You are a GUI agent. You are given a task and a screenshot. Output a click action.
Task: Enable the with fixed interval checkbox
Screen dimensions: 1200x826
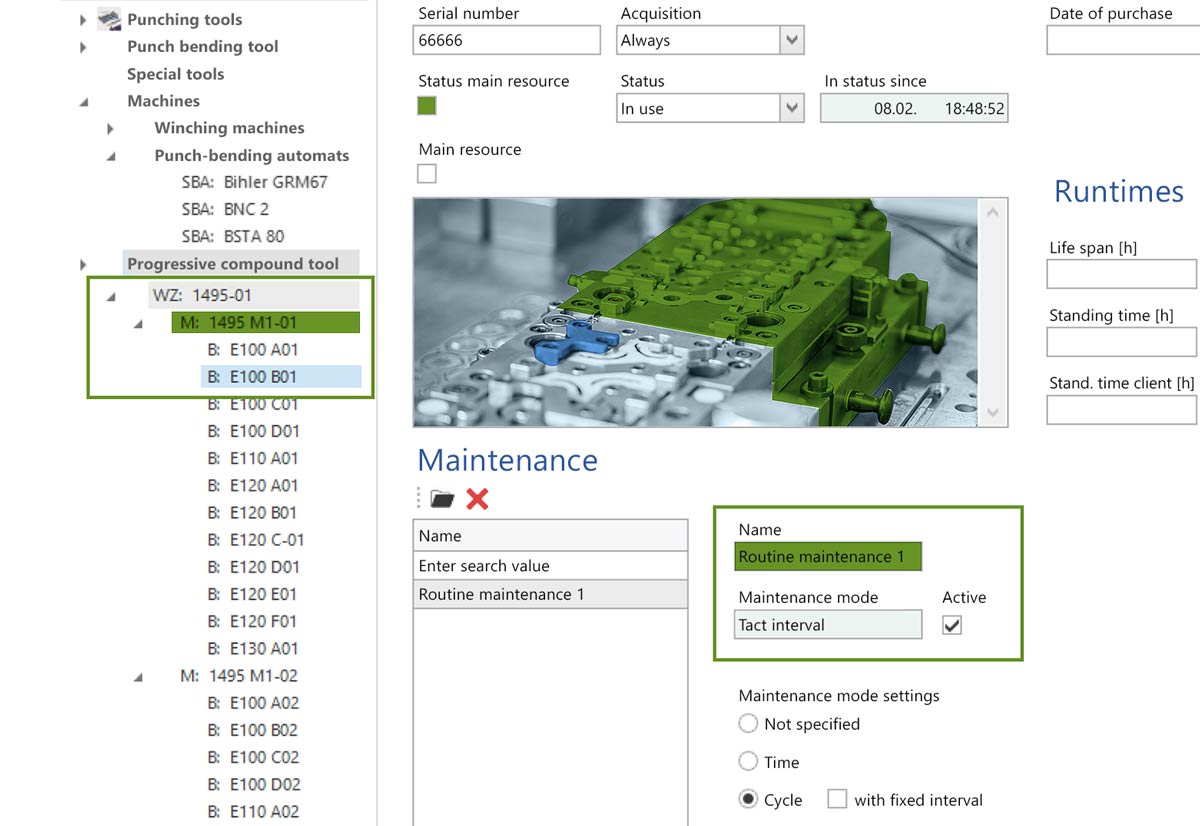coord(837,799)
